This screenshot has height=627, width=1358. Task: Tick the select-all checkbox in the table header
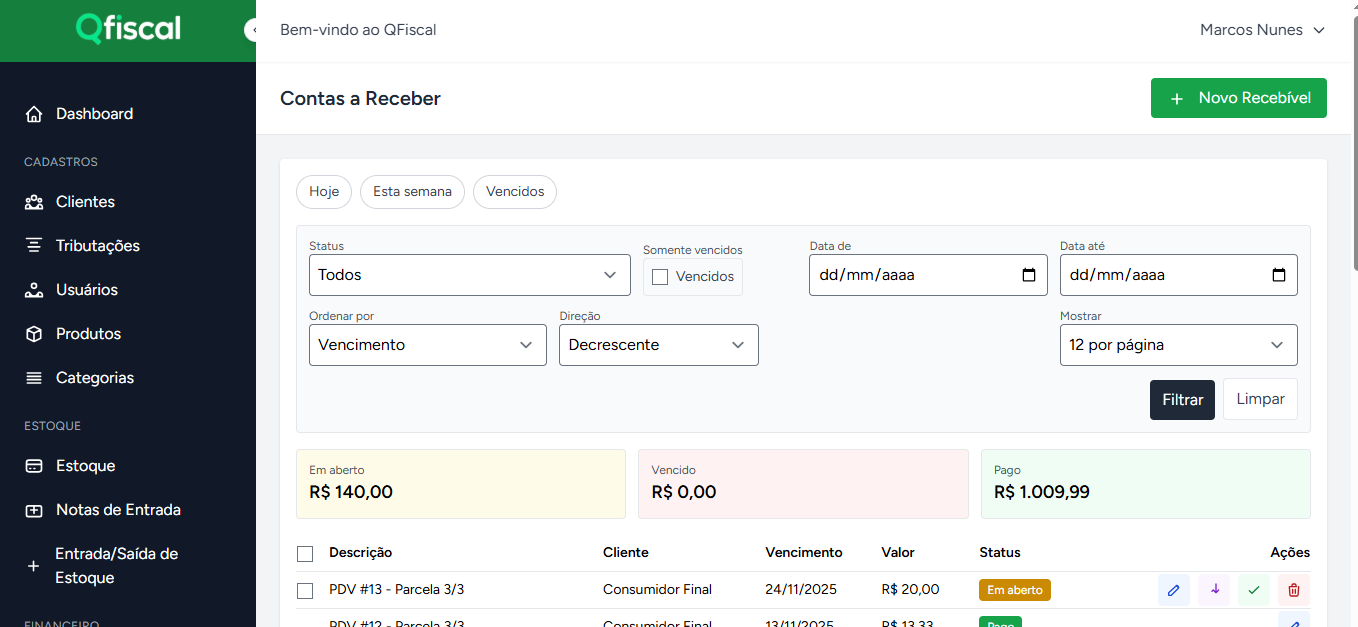pyautogui.click(x=305, y=554)
